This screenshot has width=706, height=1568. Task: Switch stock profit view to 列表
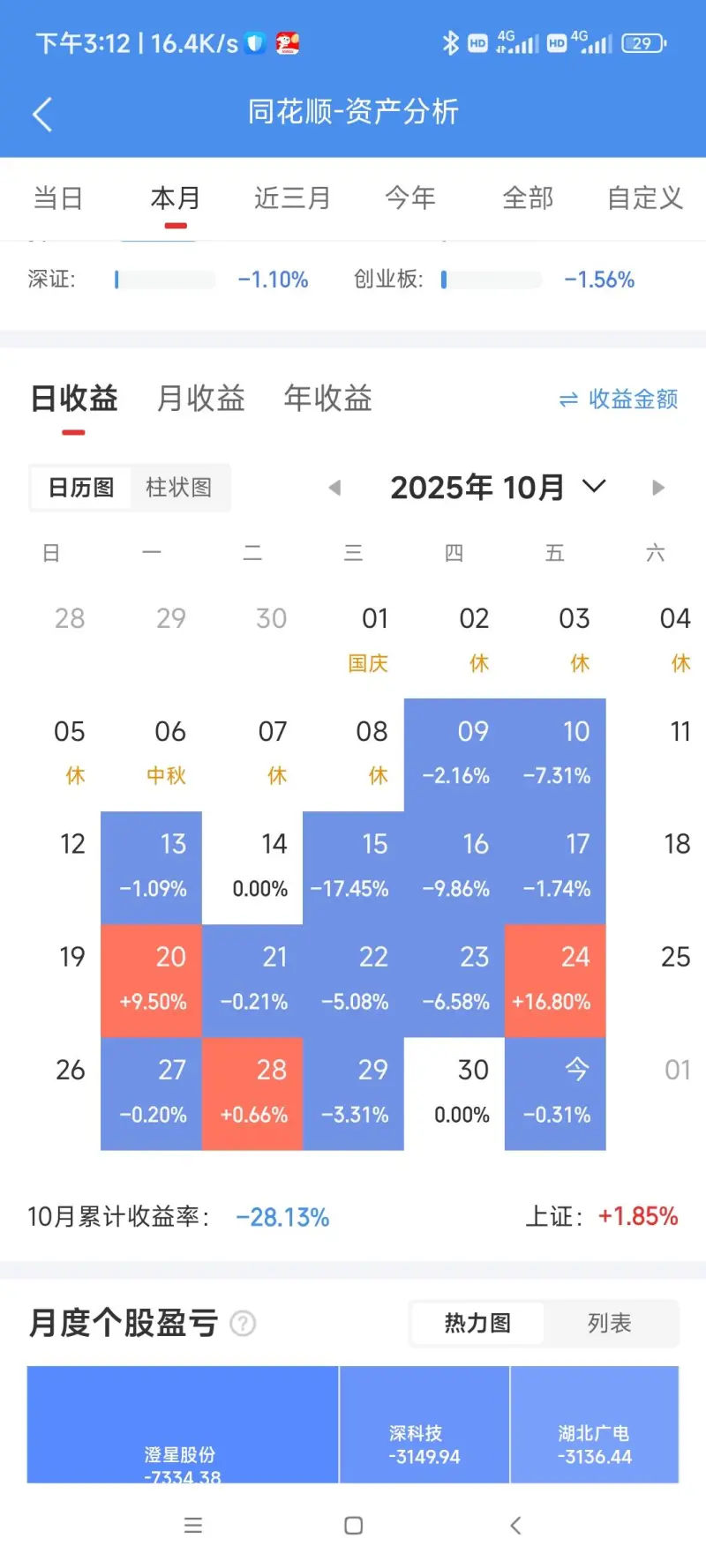(x=609, y=1323)
